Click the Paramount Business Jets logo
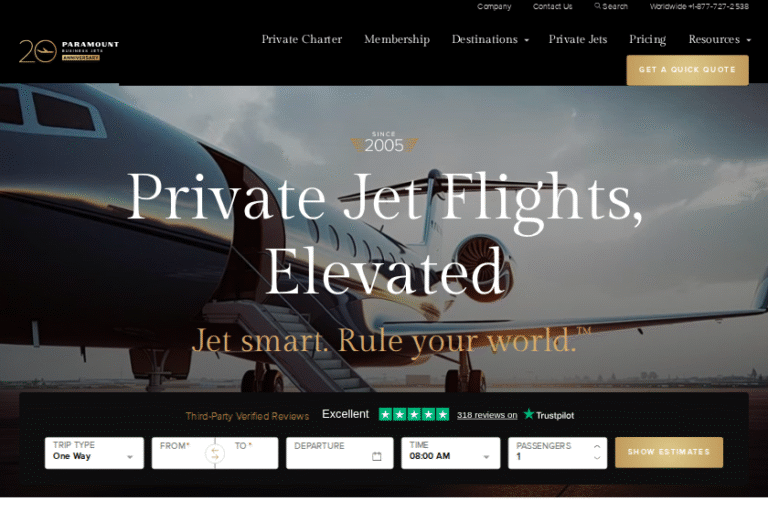 coord(69,51)
